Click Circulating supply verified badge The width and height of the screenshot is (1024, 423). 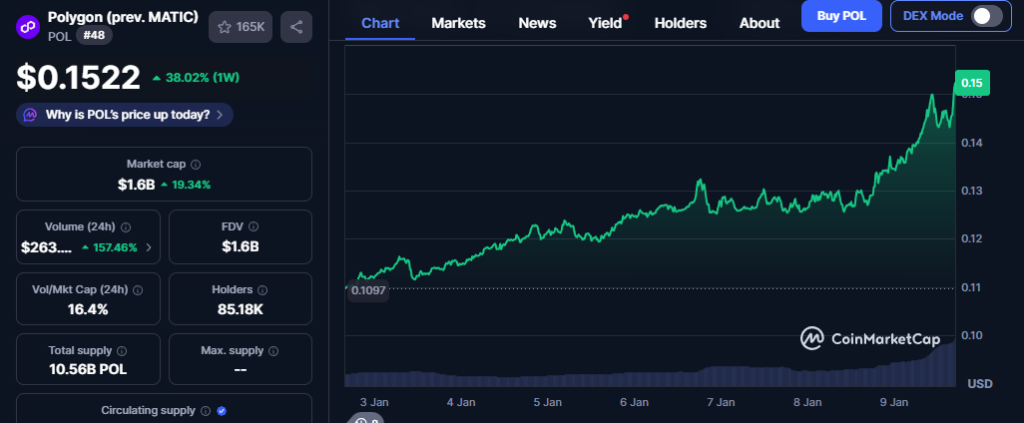coord(221,410)
